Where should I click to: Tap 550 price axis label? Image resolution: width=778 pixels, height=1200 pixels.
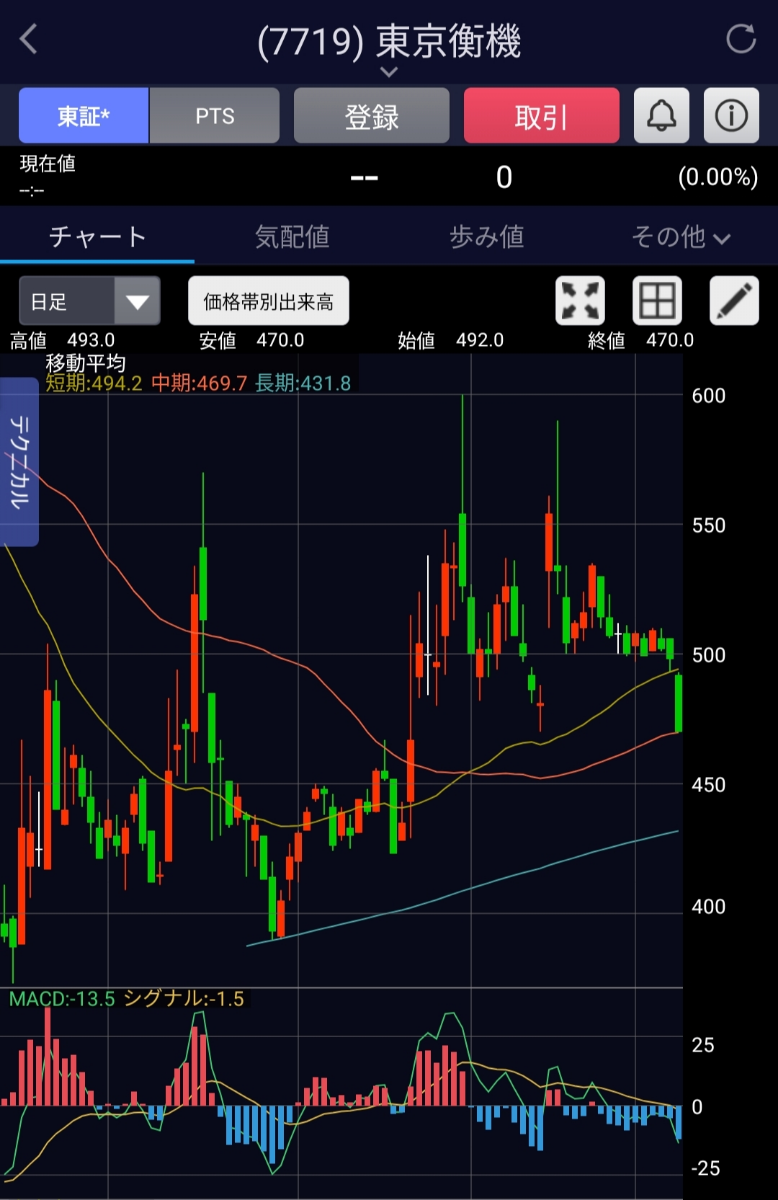tap(708, 524)
